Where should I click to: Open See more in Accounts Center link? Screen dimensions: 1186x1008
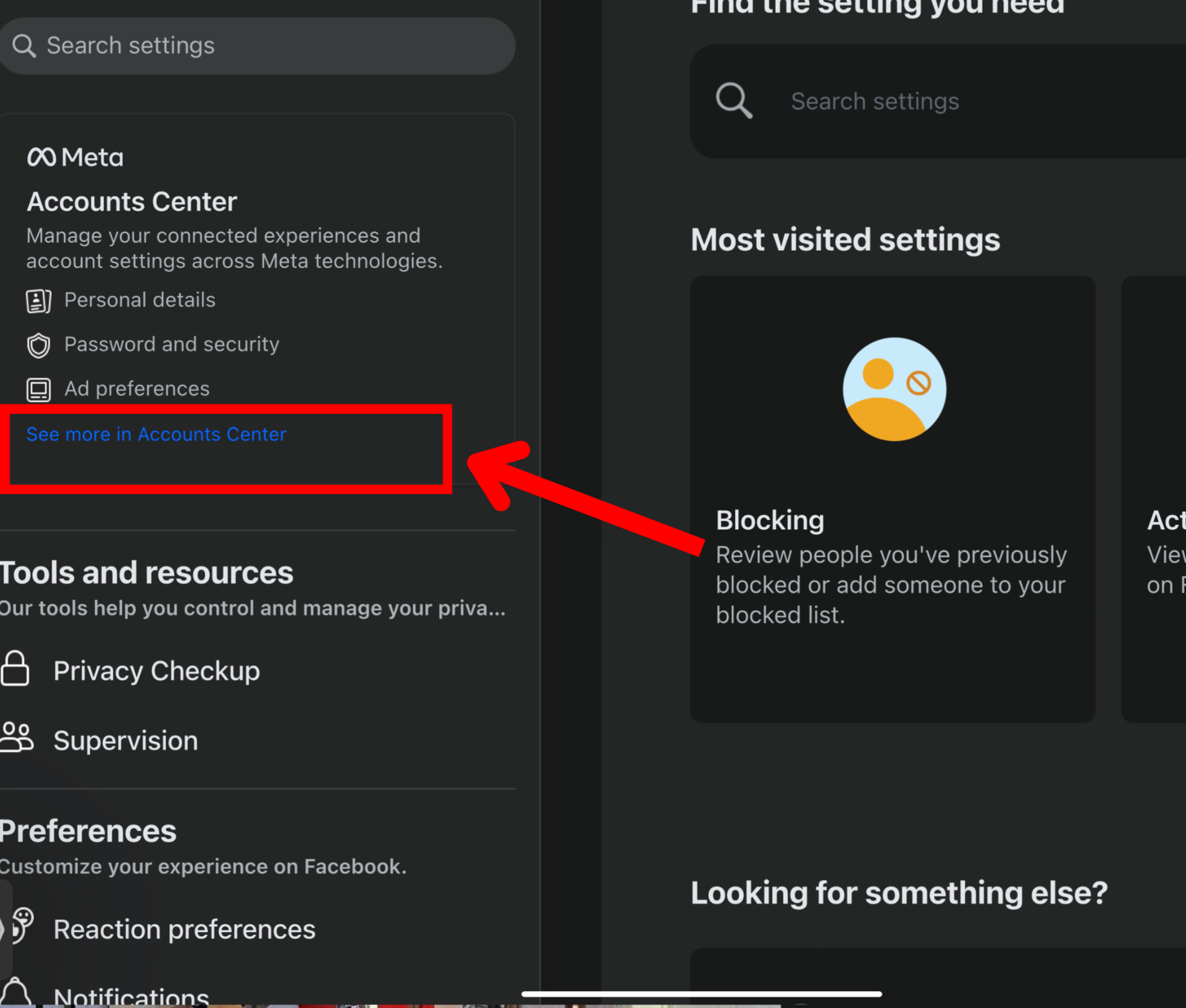[x=156, y=434]
